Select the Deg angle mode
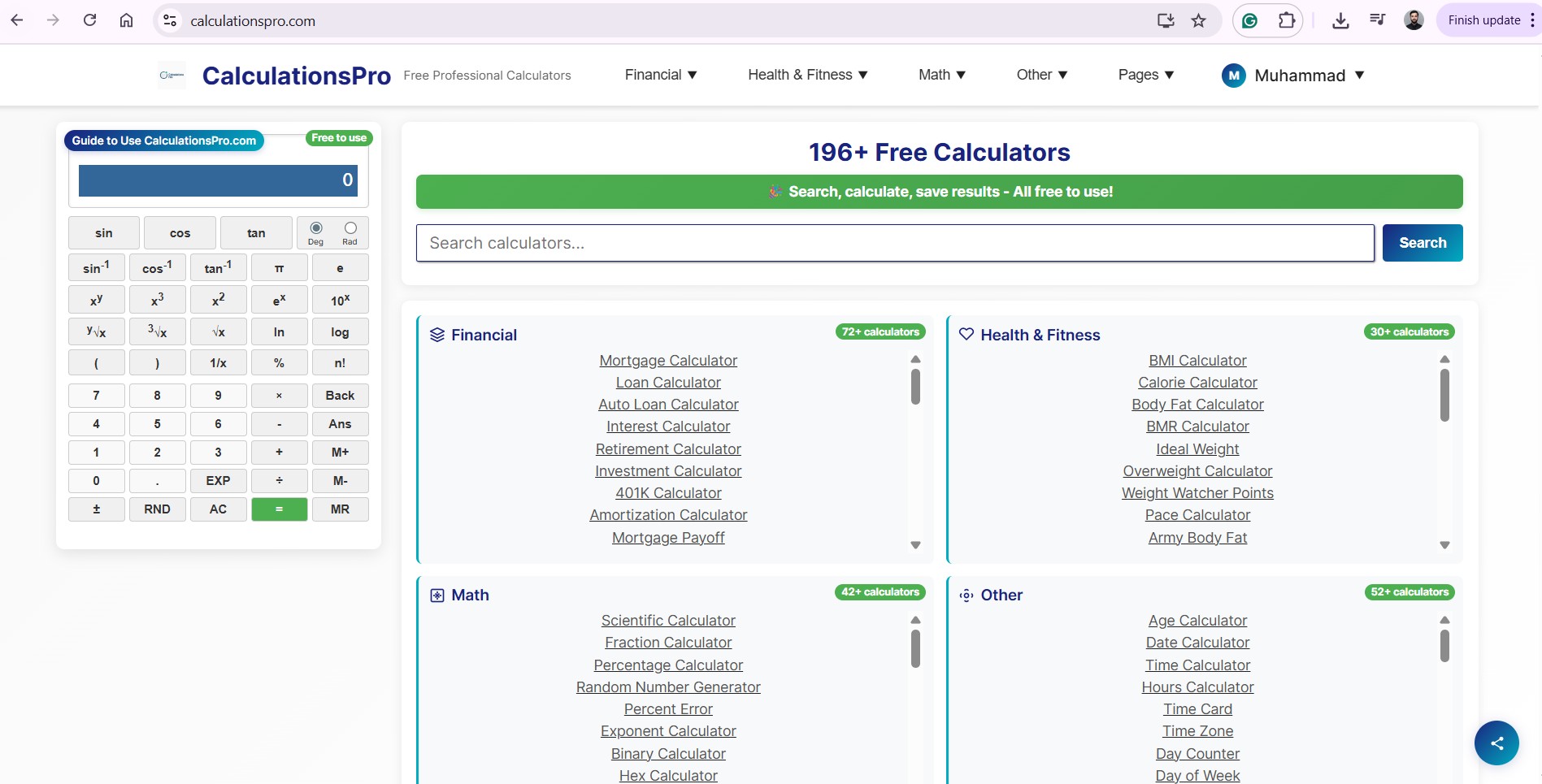 tap(315, 228)
